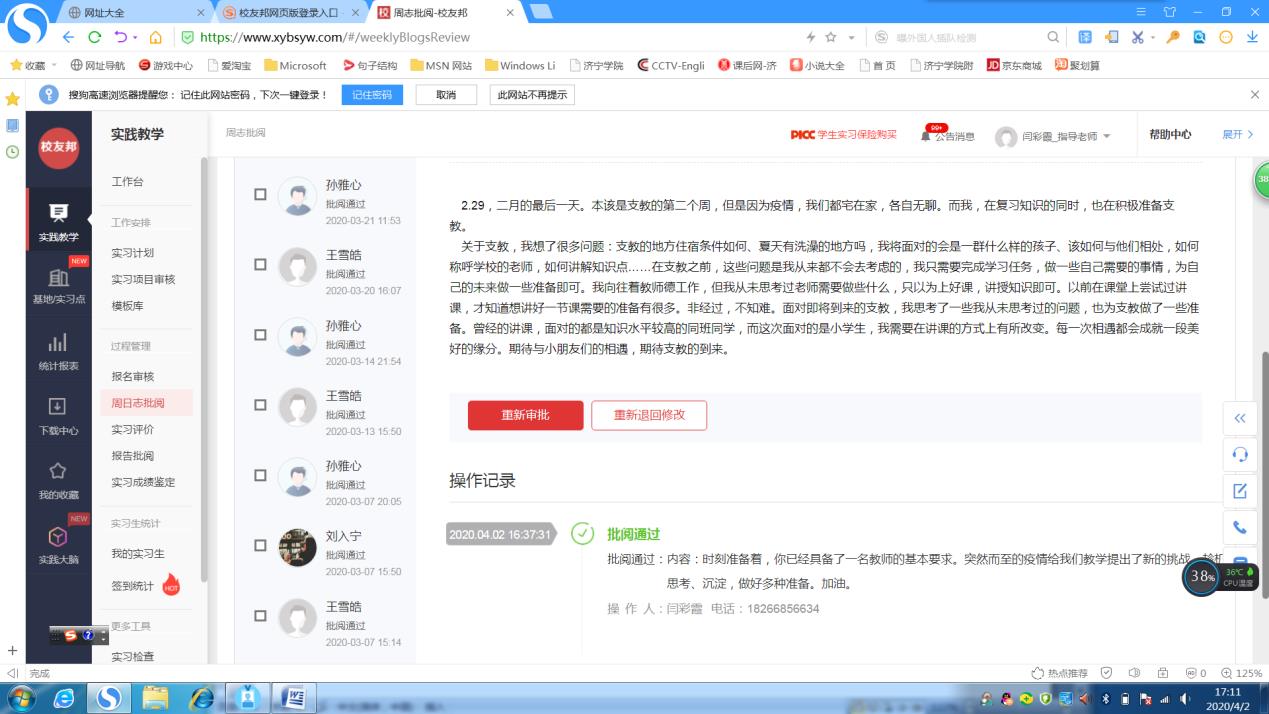Click the browser address bar URL
The width and height of the screenshot is (1269, 714).
[x=335, y=37]
